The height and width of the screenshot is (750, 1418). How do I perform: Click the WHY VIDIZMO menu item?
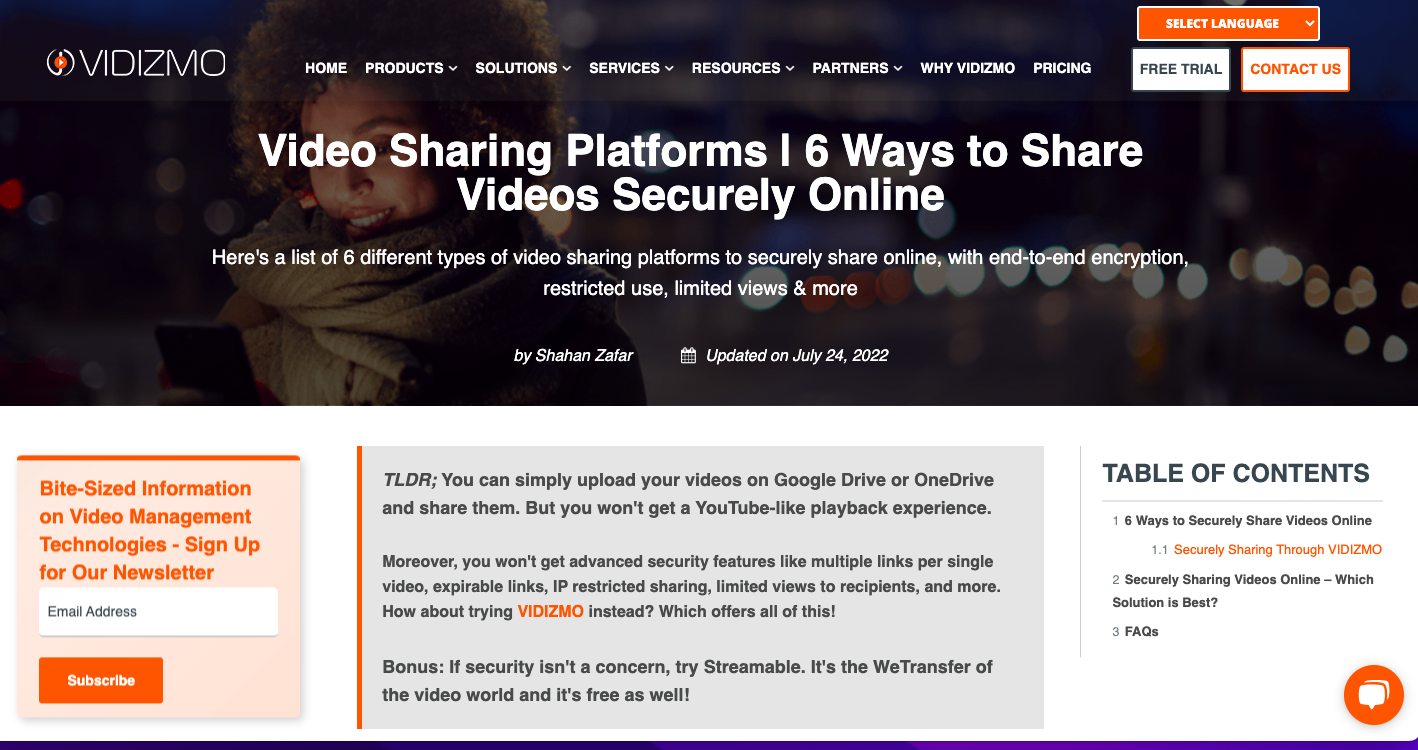point(968,68)
